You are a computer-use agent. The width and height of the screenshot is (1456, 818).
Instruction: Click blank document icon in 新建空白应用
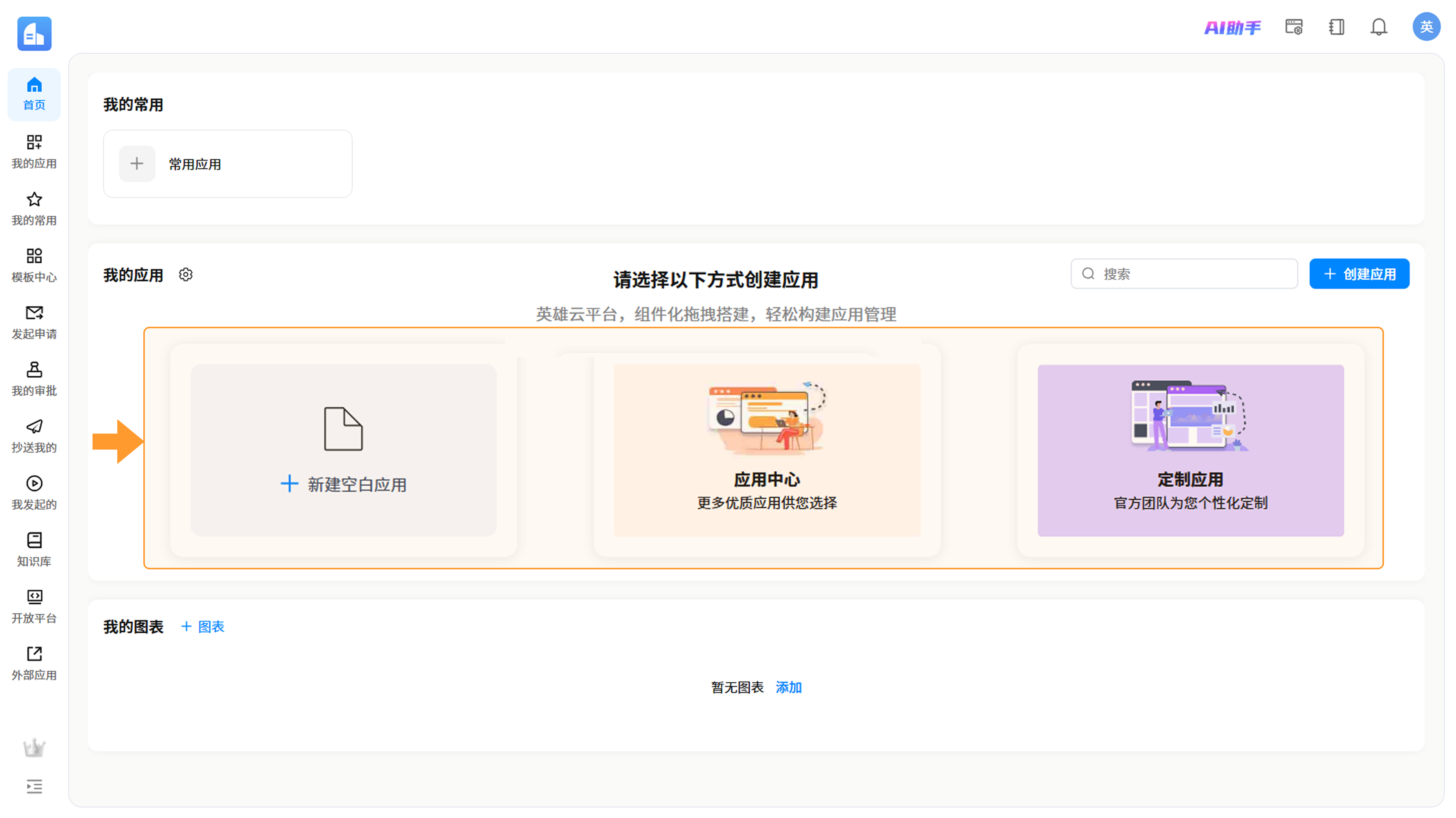click(x=344, y=429)
